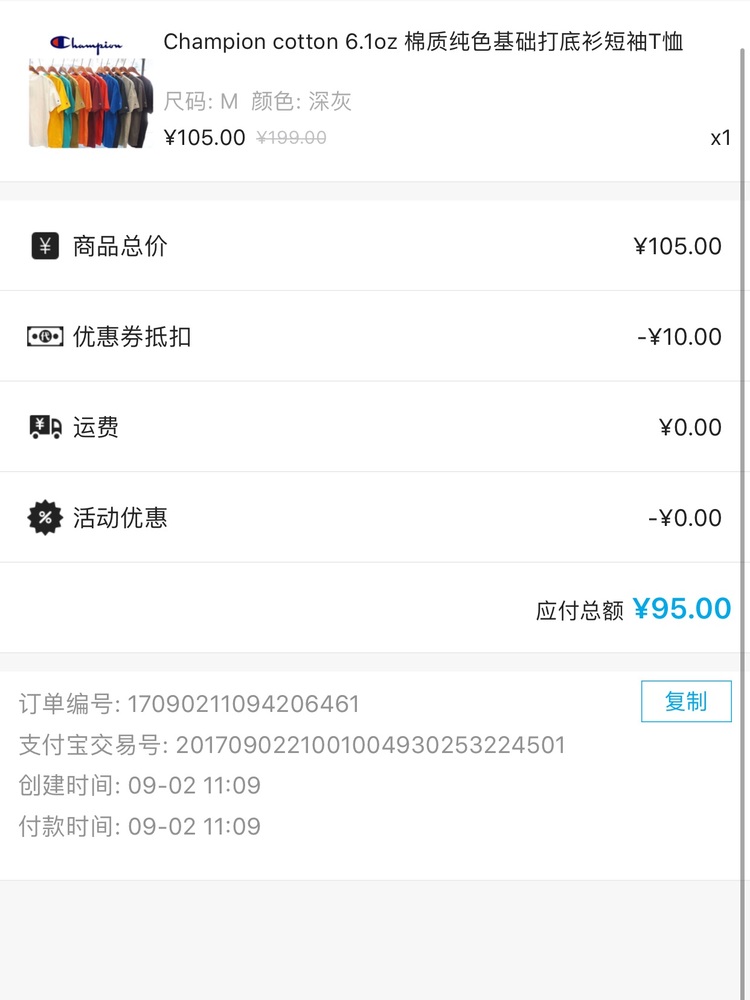750x1000 pixels.
Task: Select the 订单编号 order number text
Action: point(189,704)
